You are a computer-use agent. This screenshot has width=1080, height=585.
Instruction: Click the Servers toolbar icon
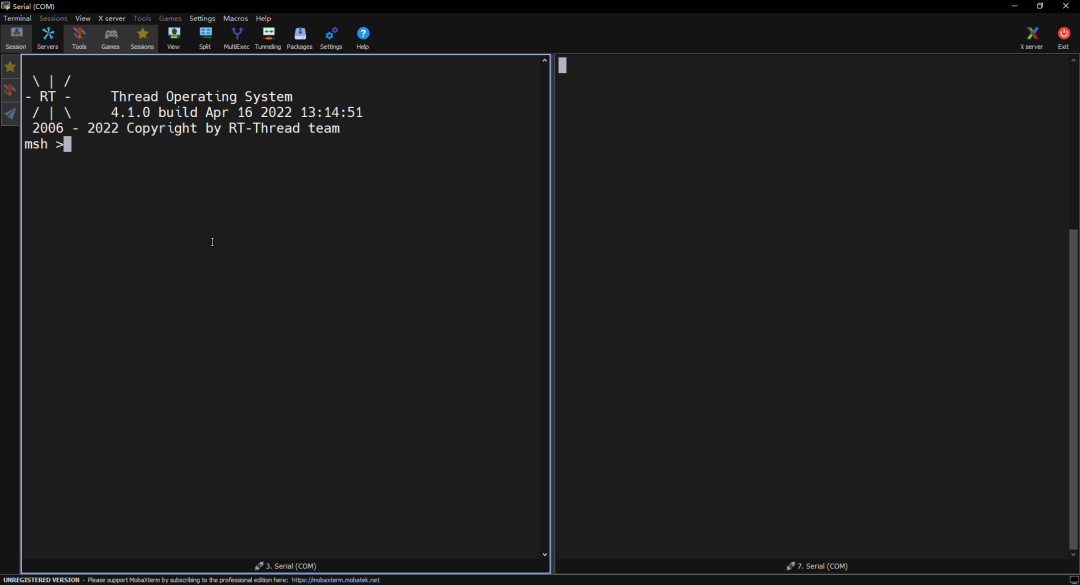coord(48,39)
